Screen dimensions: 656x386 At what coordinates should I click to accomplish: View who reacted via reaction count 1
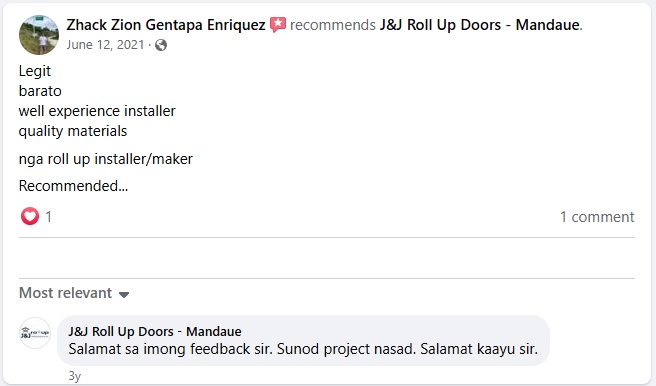pos(49,217)
